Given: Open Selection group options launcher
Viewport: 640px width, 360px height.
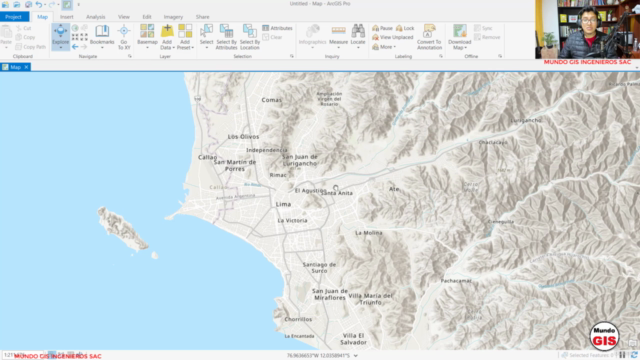Looking at the screenshot, I should [x=292, y=56].
